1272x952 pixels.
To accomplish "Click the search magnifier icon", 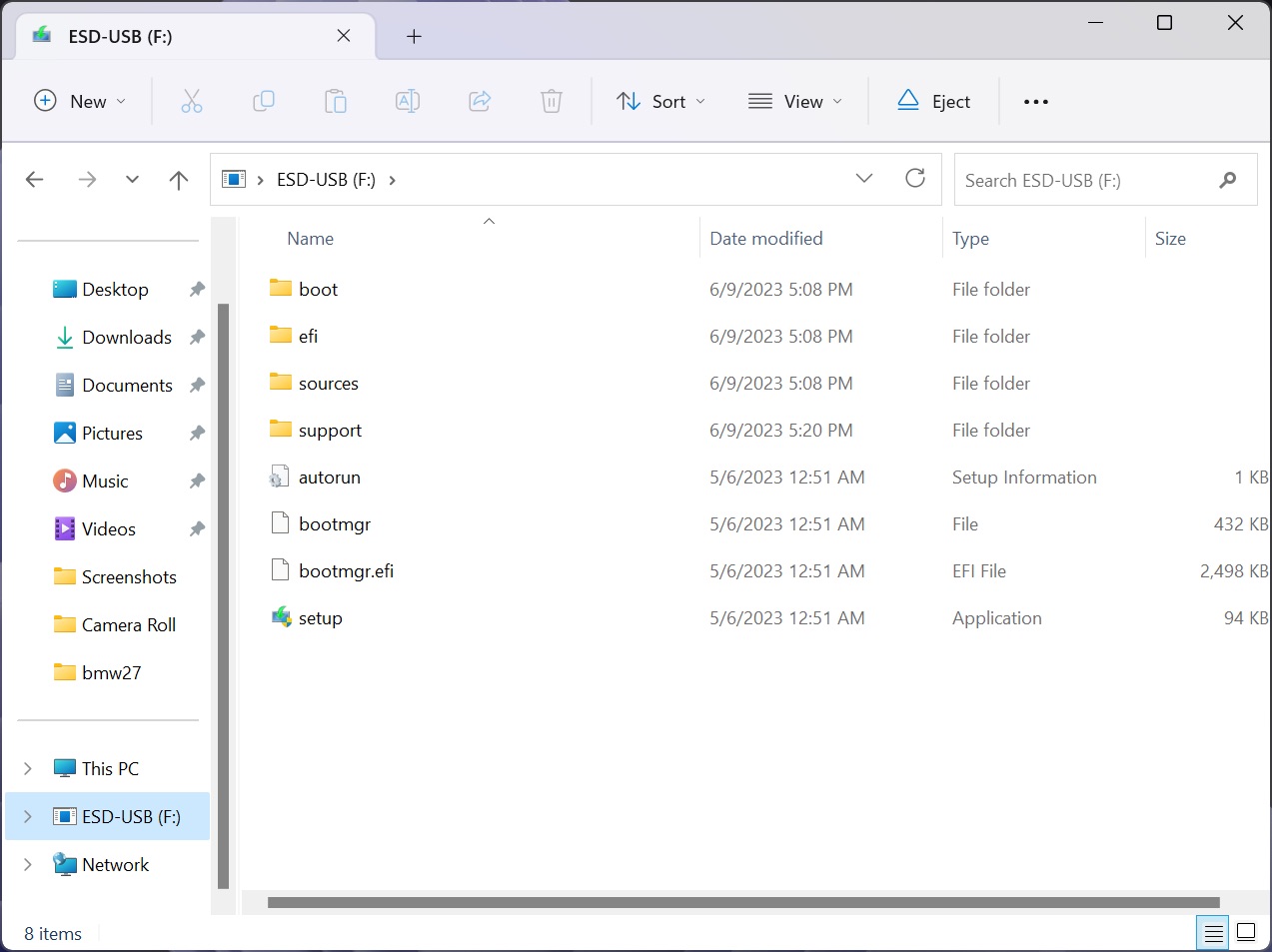I will click(1228, 180).
